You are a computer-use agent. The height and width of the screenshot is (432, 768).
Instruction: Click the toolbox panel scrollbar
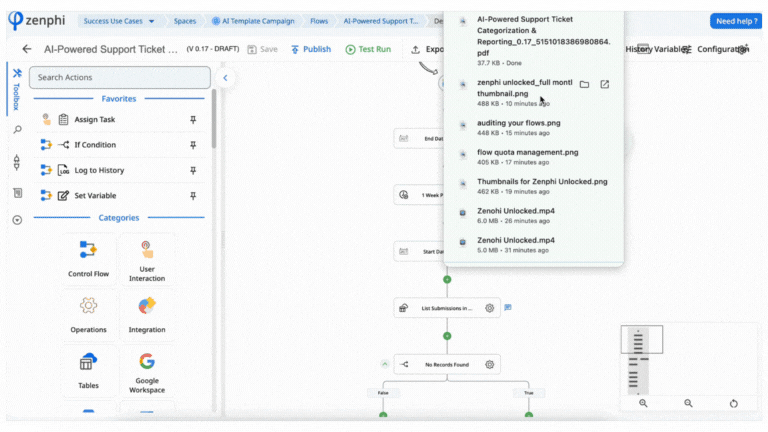pos(214,119)
